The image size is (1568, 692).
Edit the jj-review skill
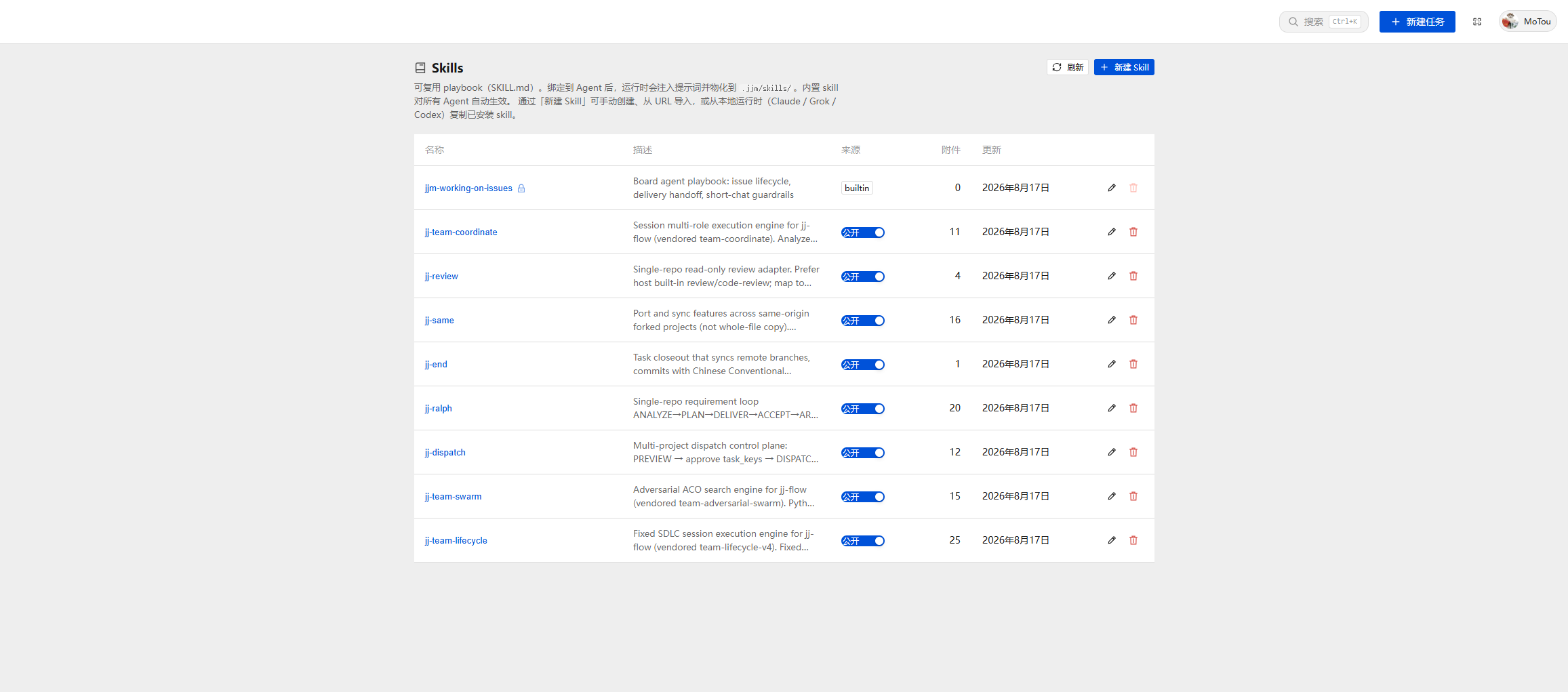[x=1112, y=276]
